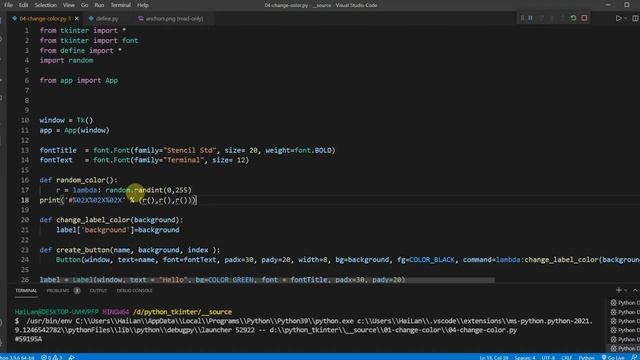Start the Go Live server
This screenshot has width=640, height=360.
pos(613,358)
